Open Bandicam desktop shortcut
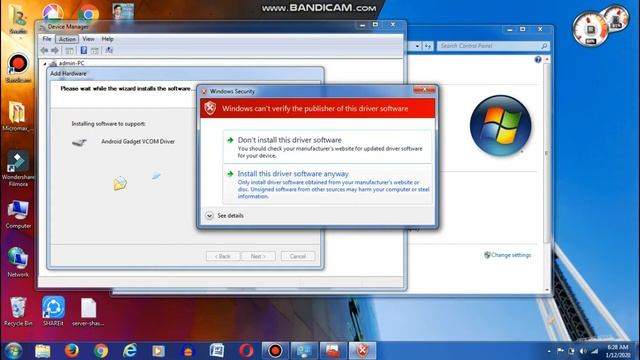Viewport: 640px width, 360px height. coord(18,67)
